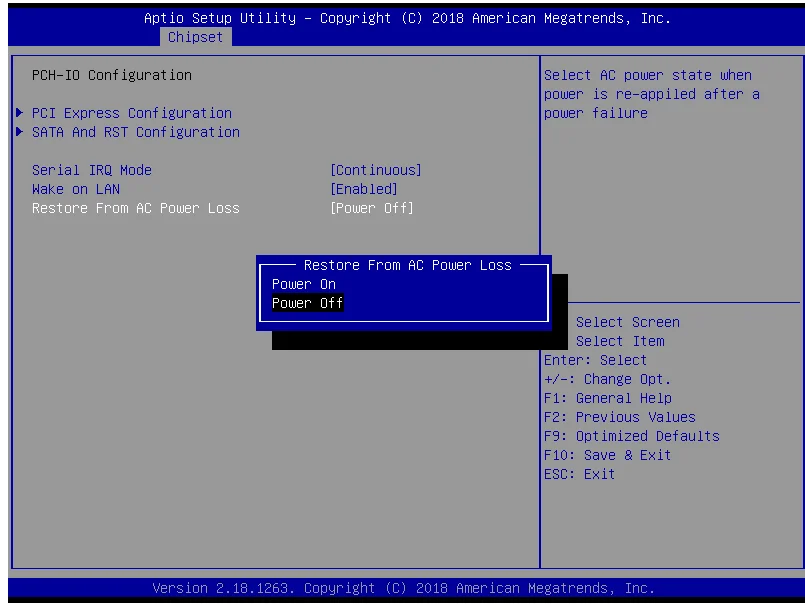
Task: Click the ESC: Exit hint
Action: (x=580, y=474)
